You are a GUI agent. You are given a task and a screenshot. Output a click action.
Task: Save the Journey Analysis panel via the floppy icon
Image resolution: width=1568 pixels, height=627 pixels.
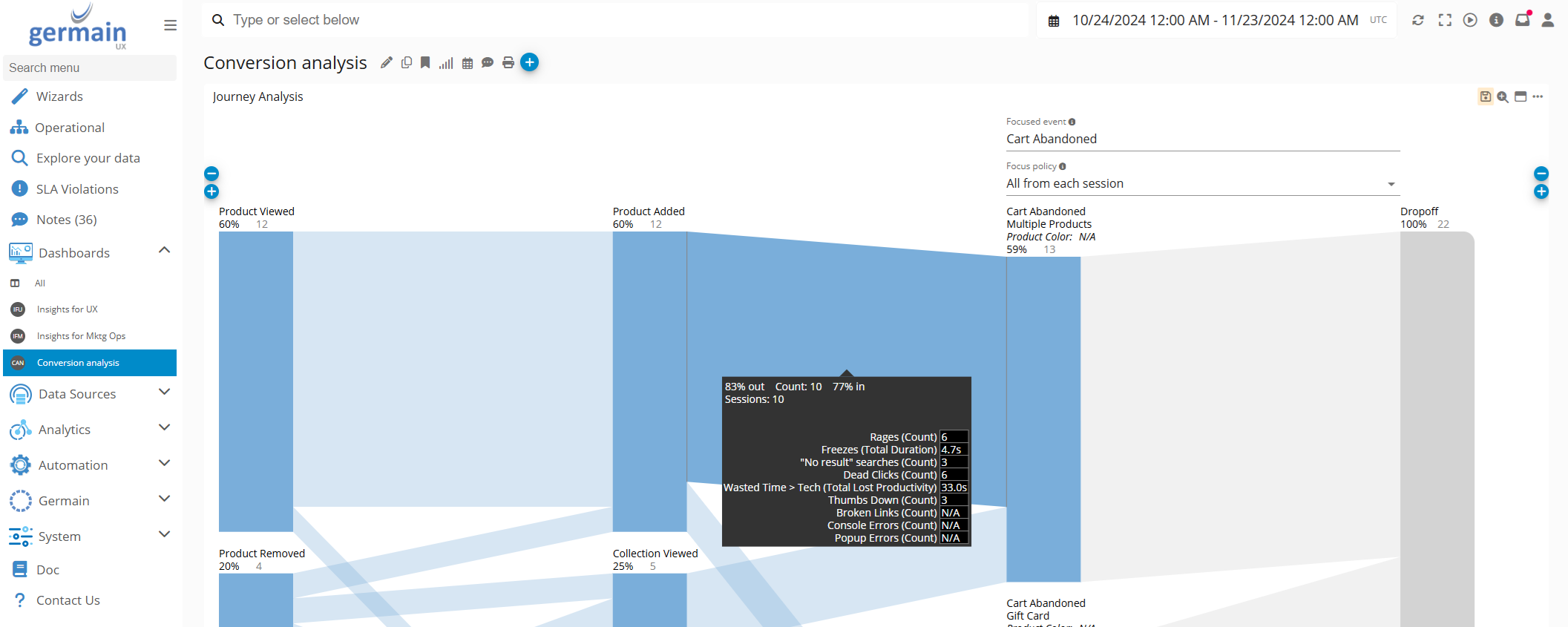[1486, 96]
